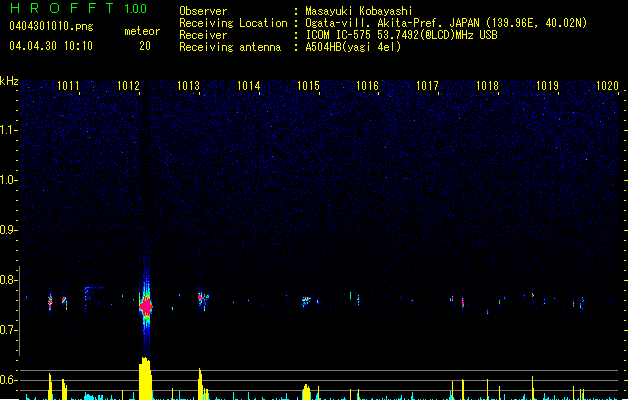The width and height of the screenshot is (629, 400).
Task: Click the 0.6 kHz frequency label
Action: (8, 380)
